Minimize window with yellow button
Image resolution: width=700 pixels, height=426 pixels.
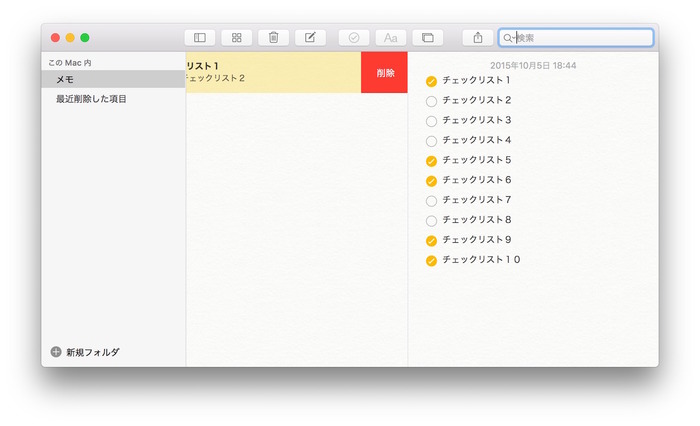pyautogui.click(x=70, y=38)
